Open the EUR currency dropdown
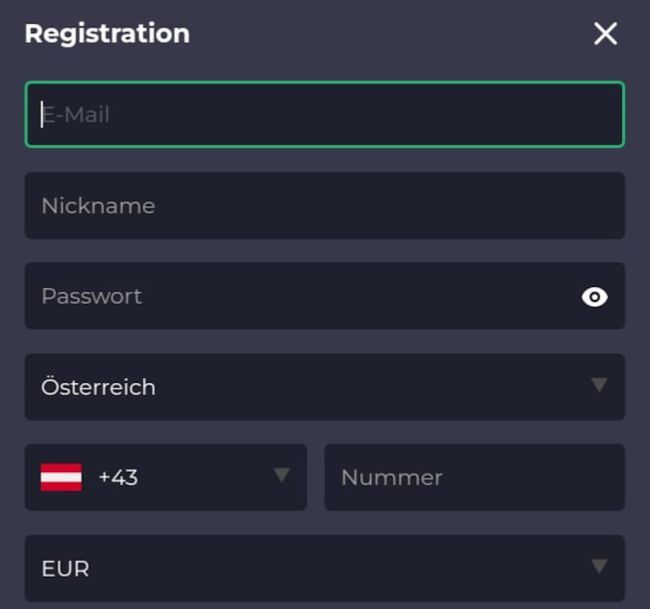 pos(324,568)
